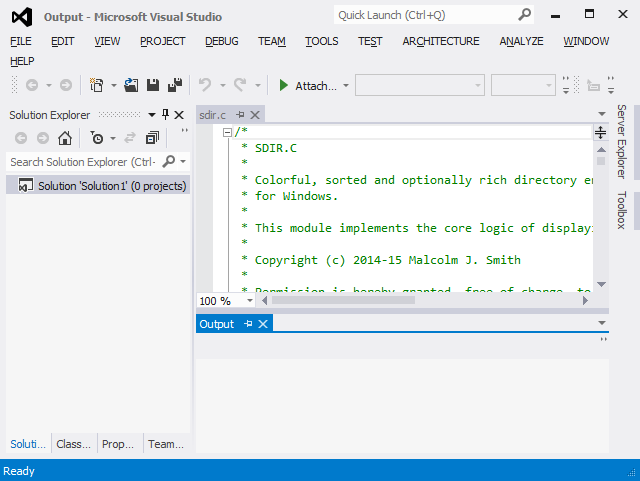640x481 pixels.
Task: Open the Undo history dropdown arrow
Action: coord(223,85)
